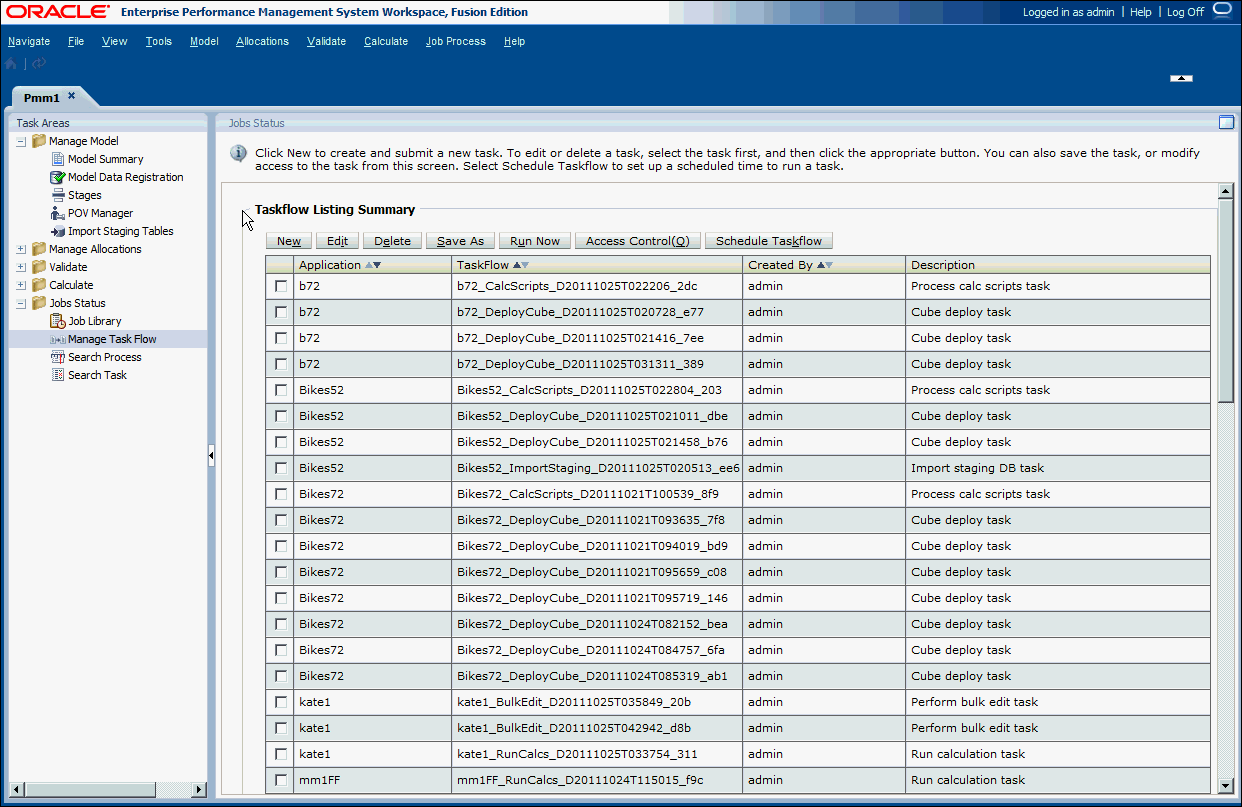Viewport: 1242px width, 807px height.
Task: Open the Allocations menu
Action: click(x=262, y=41)
